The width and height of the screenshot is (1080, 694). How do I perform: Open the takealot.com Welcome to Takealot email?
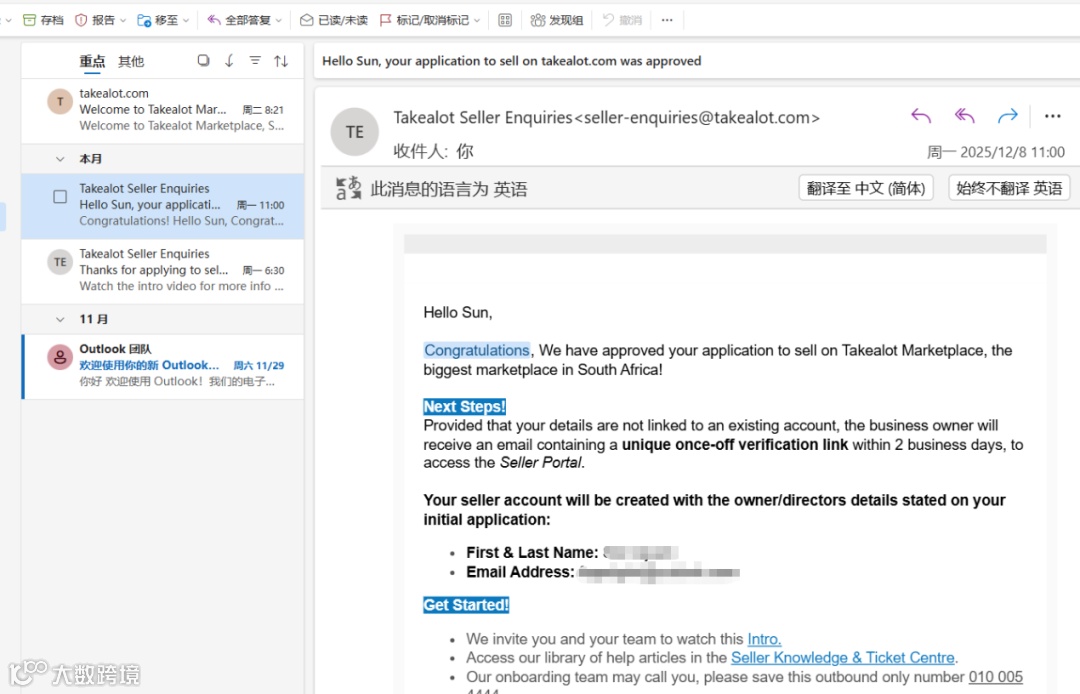point(163,110)
